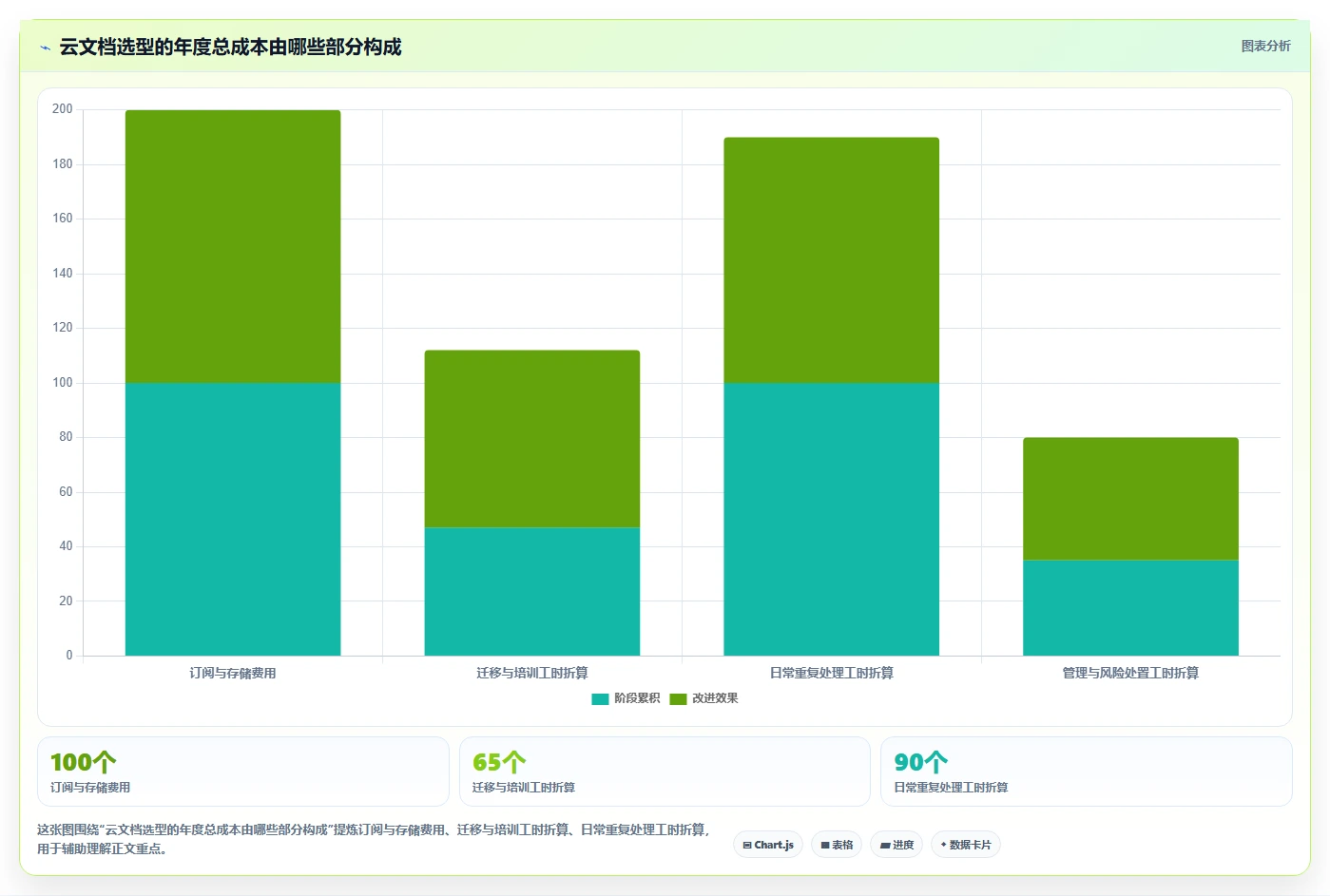
Task: Click the 数据卡片 tag
Action: pyautogui.click(x=966, y=845)
